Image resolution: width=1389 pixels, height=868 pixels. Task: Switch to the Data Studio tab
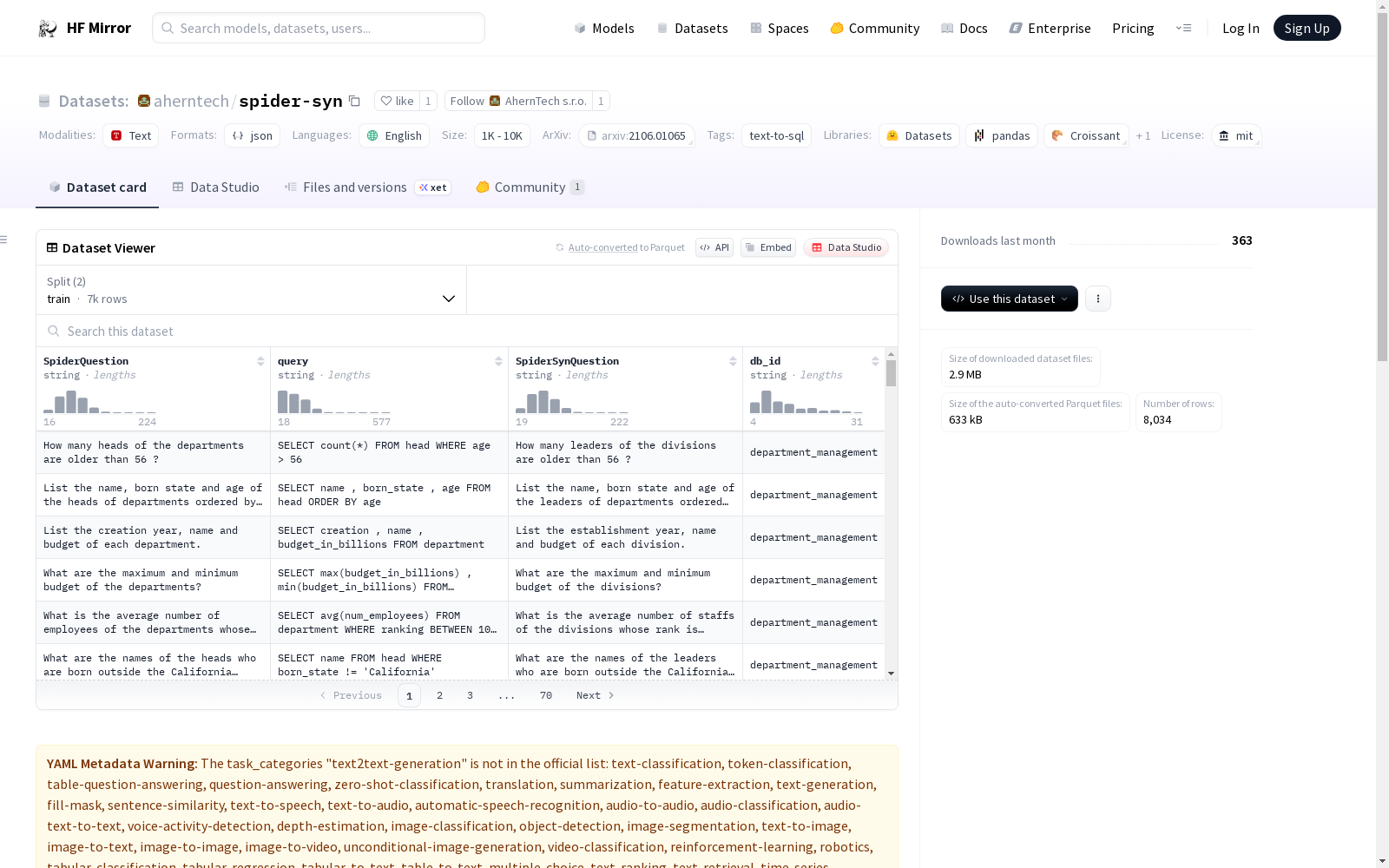click(215, 187)
